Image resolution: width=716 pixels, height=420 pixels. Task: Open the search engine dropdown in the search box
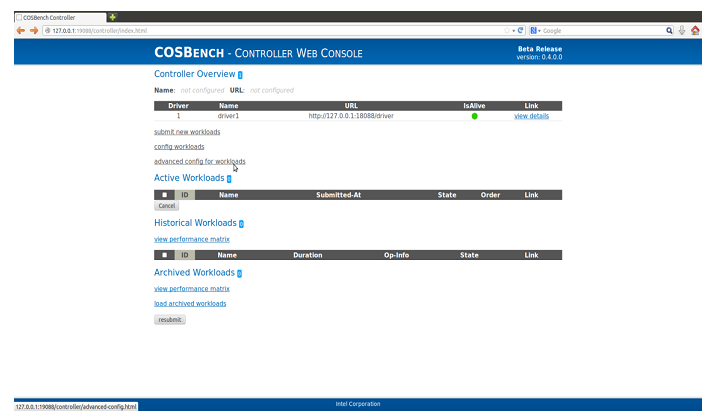[535, 31]
